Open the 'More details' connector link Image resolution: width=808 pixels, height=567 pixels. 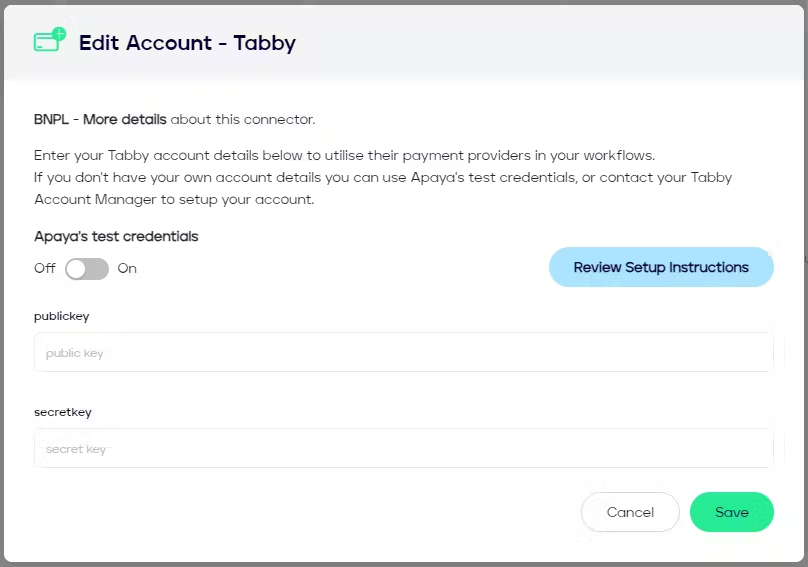[x=125, y=119]
